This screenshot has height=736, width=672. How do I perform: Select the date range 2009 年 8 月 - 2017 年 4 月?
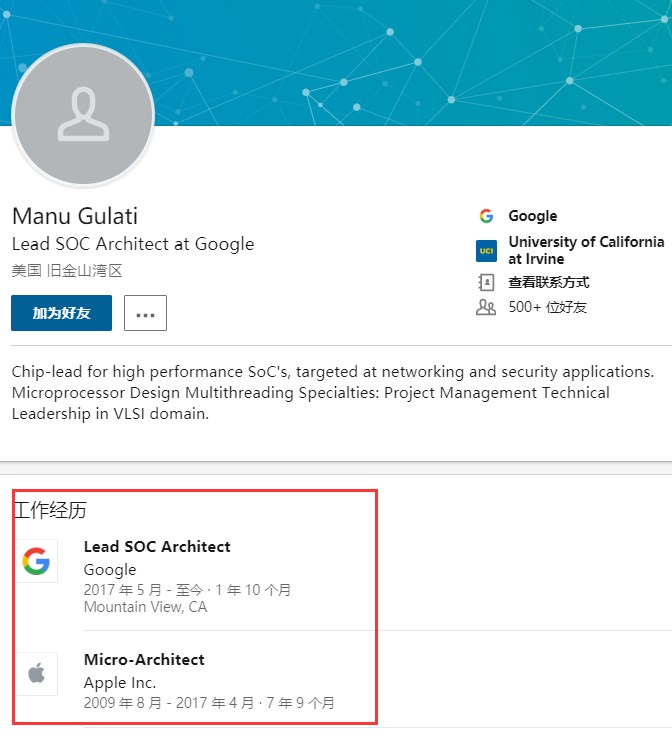[x=169, y=703]
